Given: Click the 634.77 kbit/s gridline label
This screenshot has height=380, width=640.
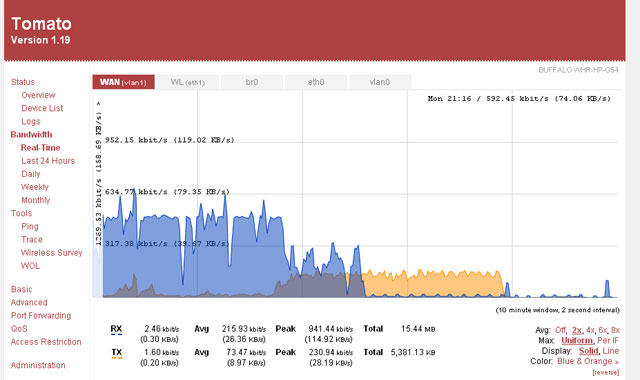Looking at the screenshot, I should click(167, 191).
